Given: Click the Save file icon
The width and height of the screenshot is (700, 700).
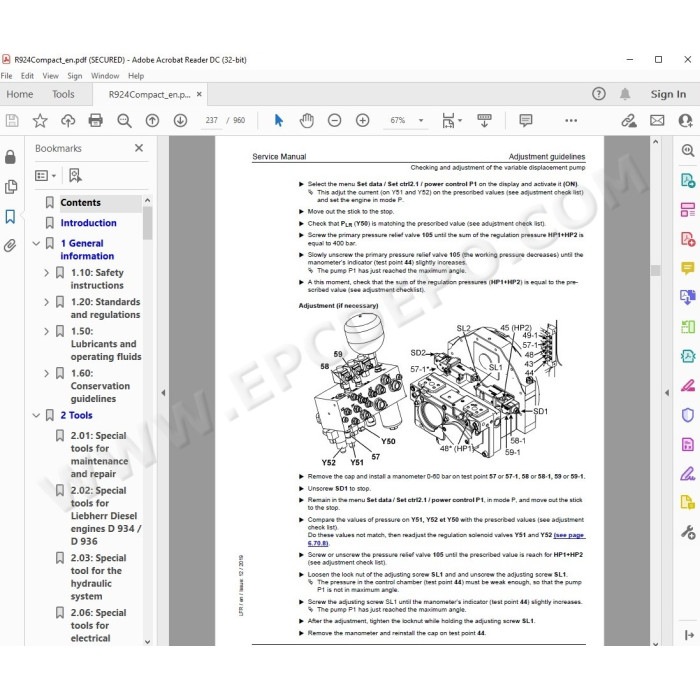Looking at the screenshot, I should coord(12,121).
